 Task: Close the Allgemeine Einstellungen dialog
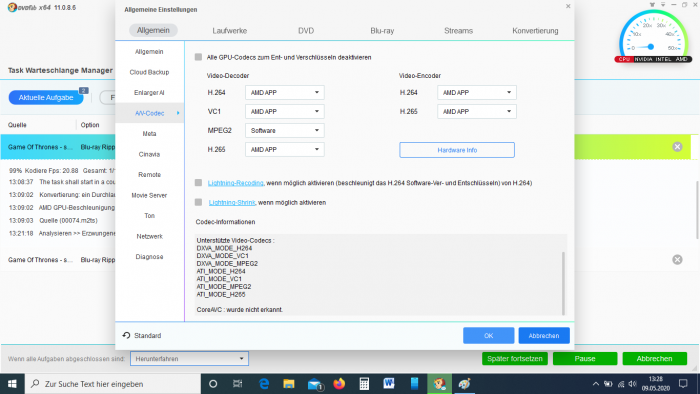point(568,6)
